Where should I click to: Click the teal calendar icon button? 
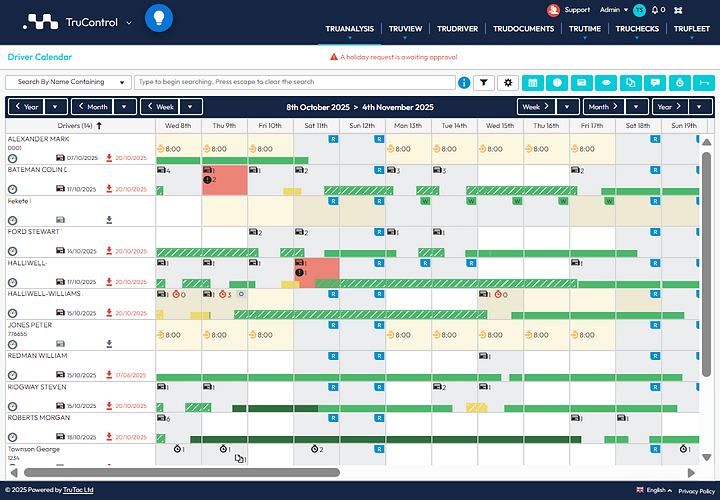pos(533,83)
